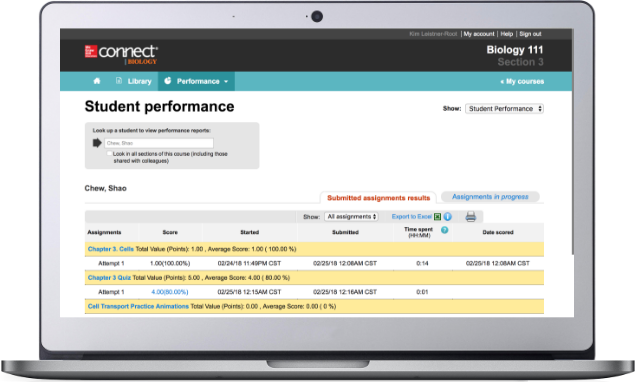Screen dimensions: 635x382
Task: Click the 1.00(100.00%) score cell
Action: point(170,263)
